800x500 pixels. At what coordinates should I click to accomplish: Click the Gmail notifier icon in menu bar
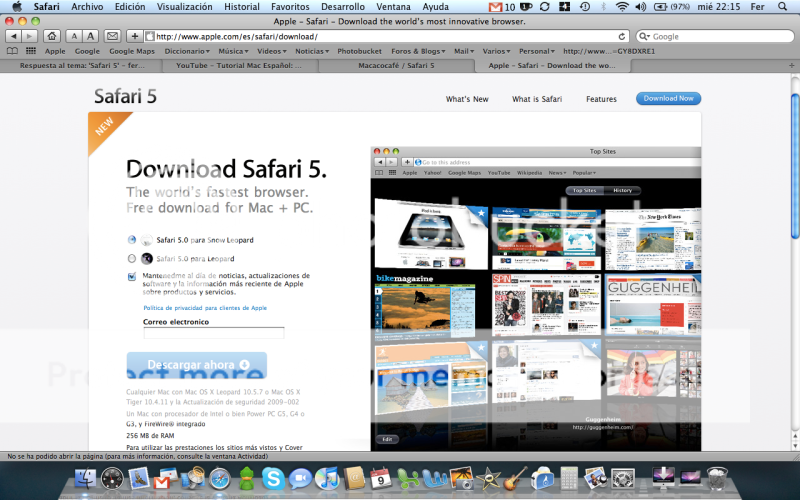pyautogui.click(x=496, y=6)
